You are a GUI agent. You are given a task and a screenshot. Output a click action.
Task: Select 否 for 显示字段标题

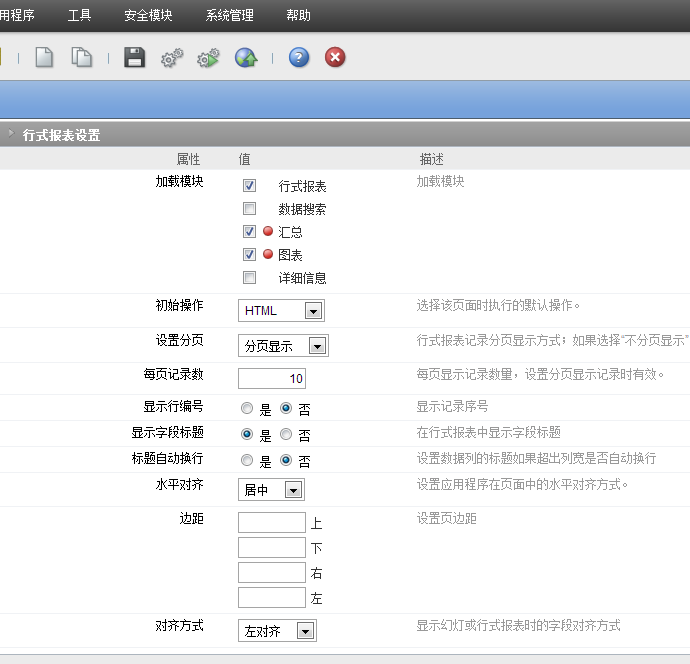point(286,434)
